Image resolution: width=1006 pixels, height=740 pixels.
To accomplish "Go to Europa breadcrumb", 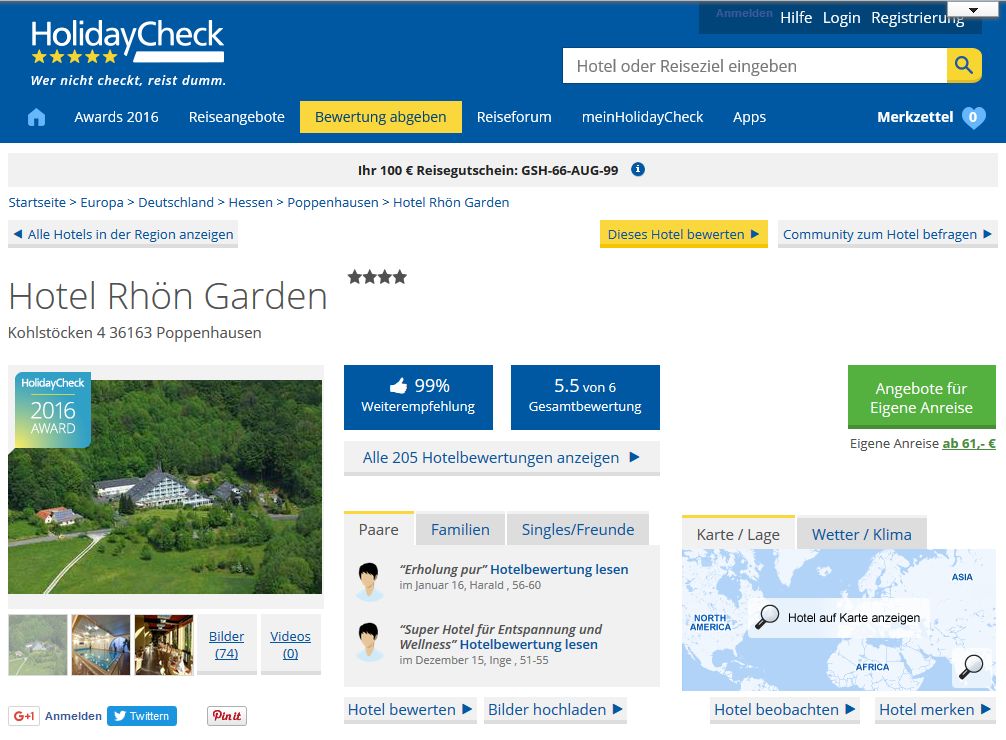I will (x=101, y=202).
